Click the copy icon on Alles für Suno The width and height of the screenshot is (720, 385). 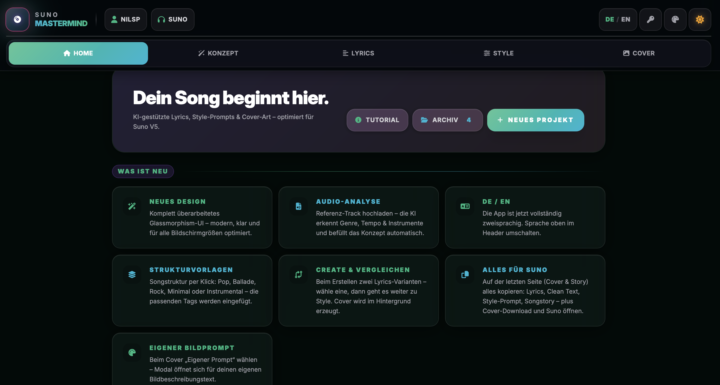point(465,275)
